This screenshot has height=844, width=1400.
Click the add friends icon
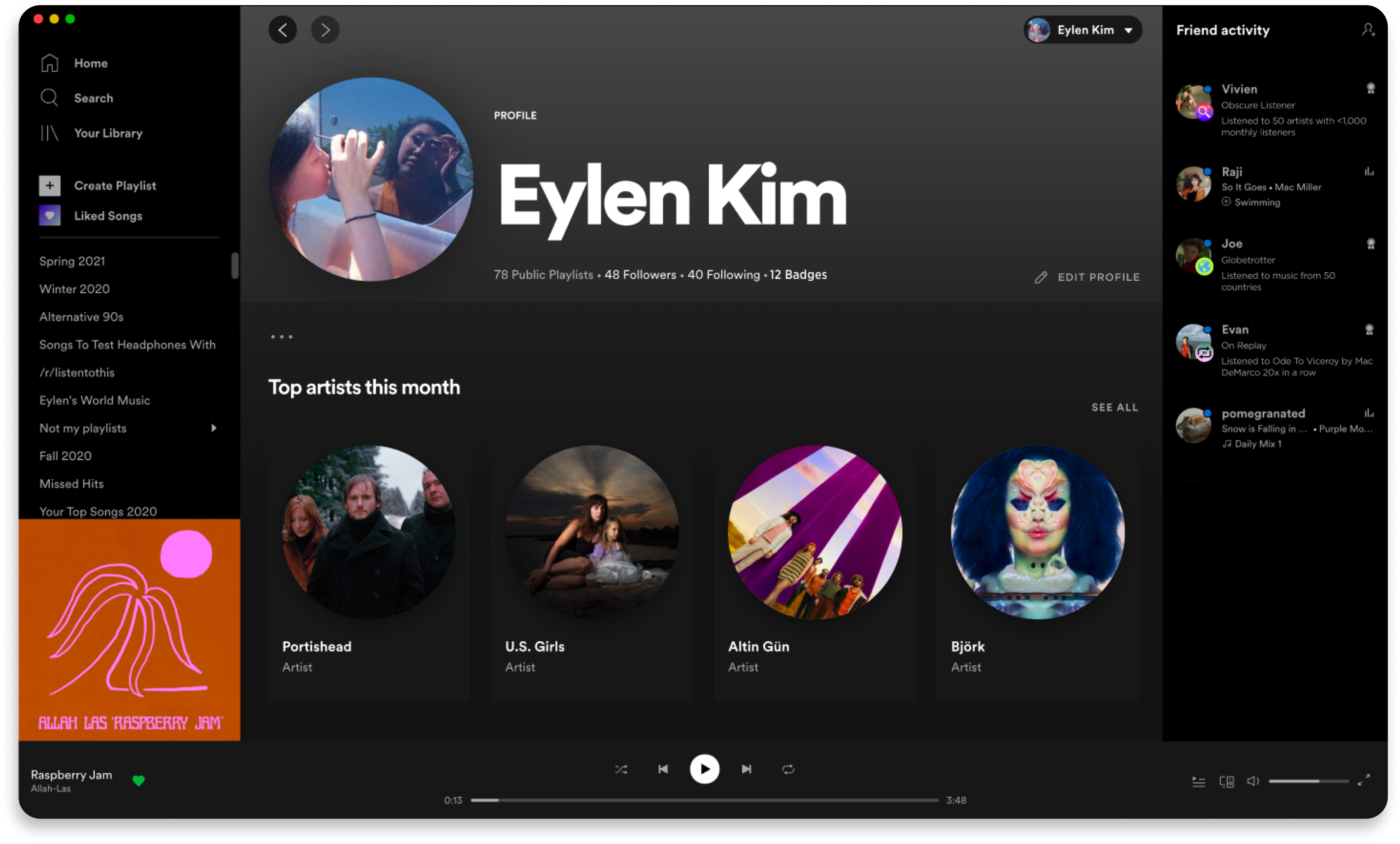pos(1368,30)
